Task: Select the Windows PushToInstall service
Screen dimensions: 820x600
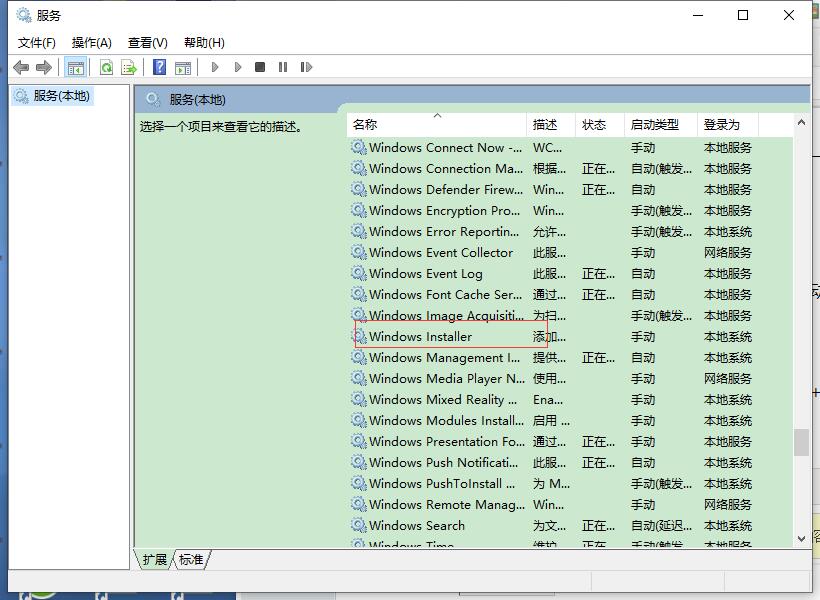Action: 570,483
